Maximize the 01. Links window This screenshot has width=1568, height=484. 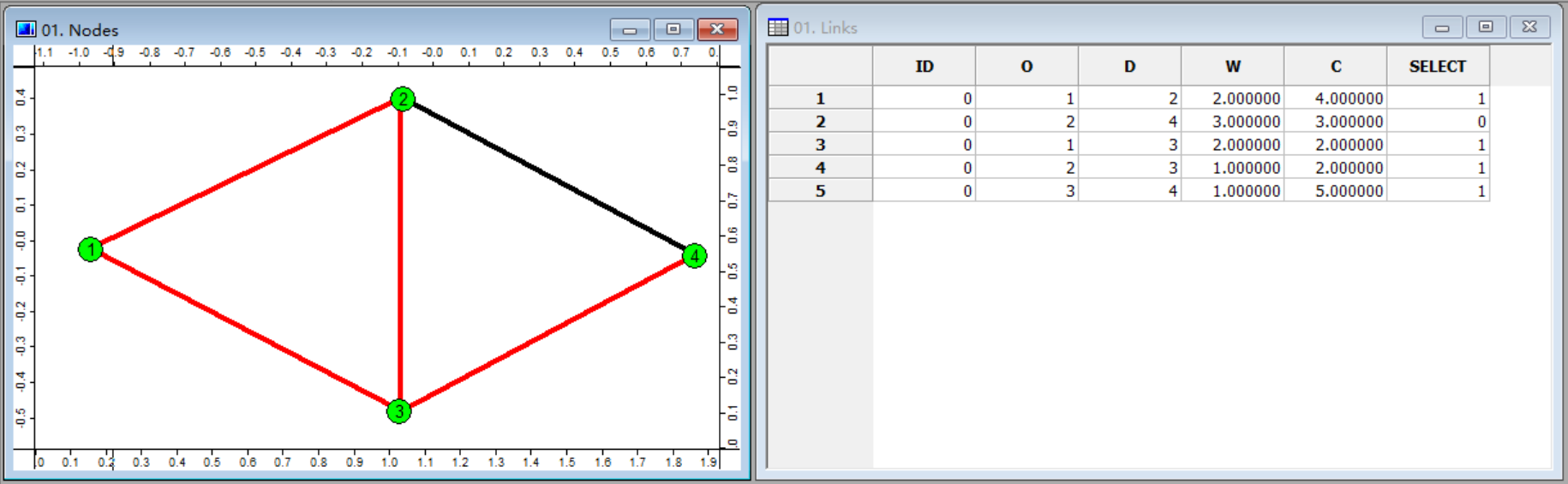[1486, 27]
